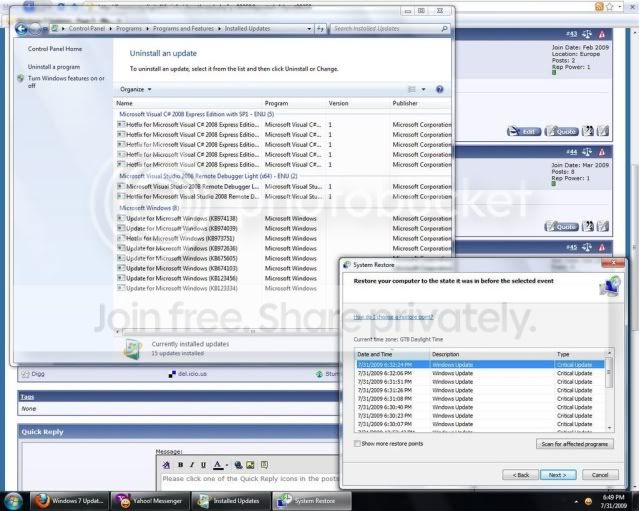Tick Show more restore points checkbox
Screen dimensions: 639x511
(357, 443)
